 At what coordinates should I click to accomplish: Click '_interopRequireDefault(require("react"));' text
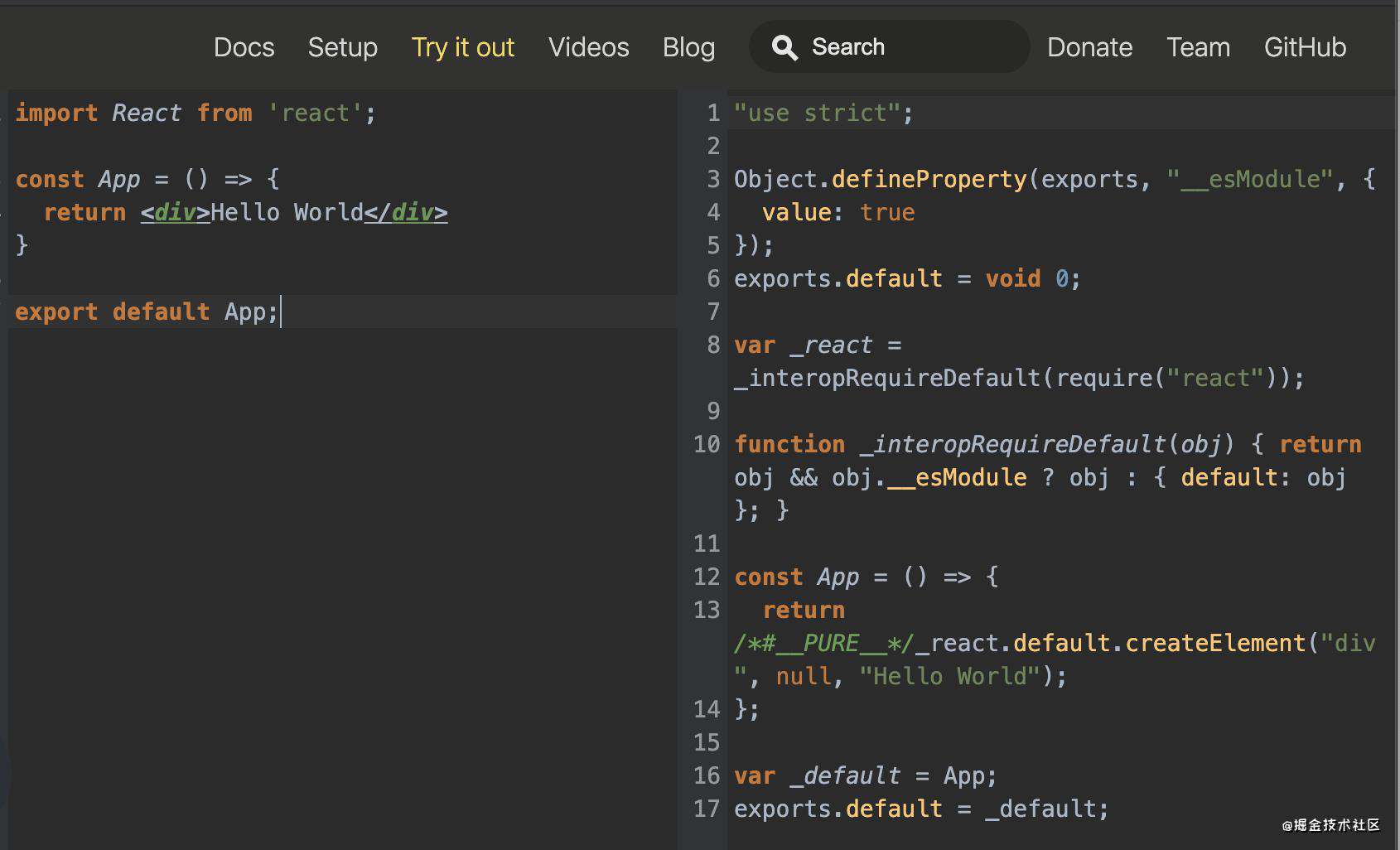coord(1019,378)
